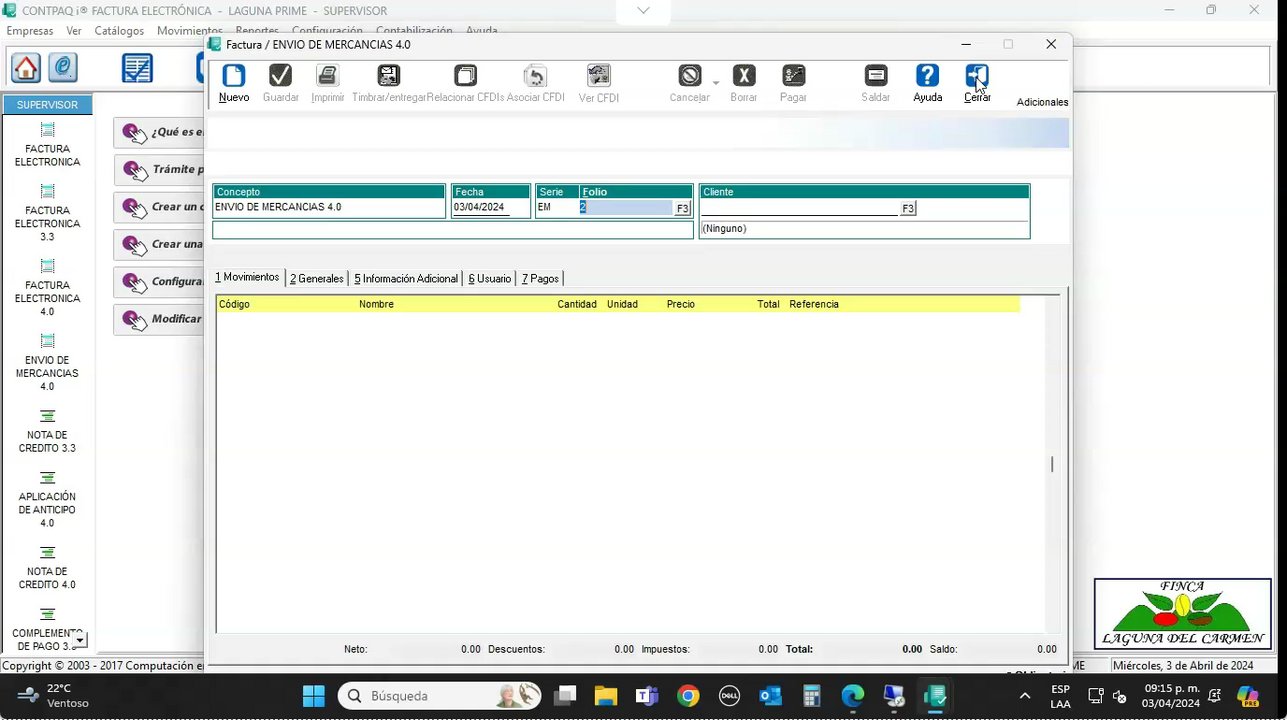Click the Timbrar/entregar icon

(x=388, y=76)
